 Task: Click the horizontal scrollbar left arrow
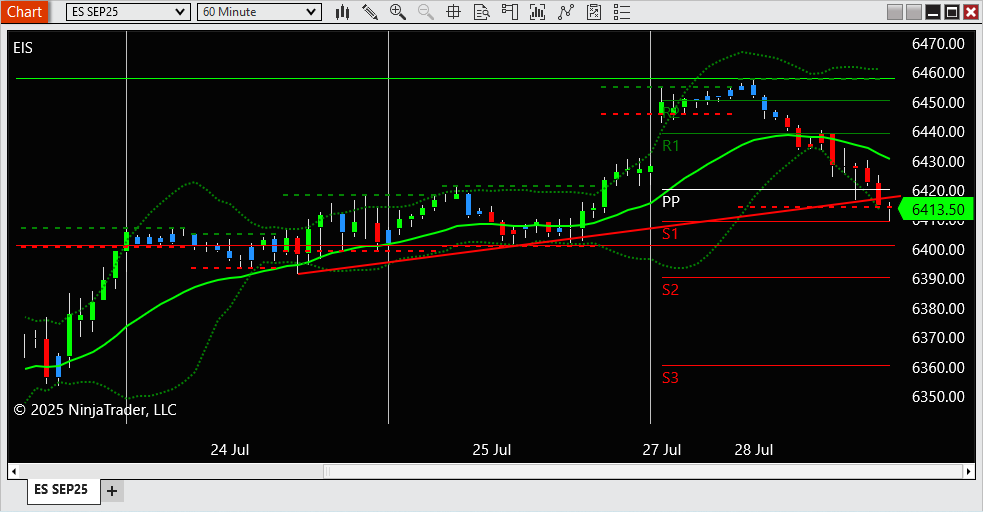coord(14,471)
